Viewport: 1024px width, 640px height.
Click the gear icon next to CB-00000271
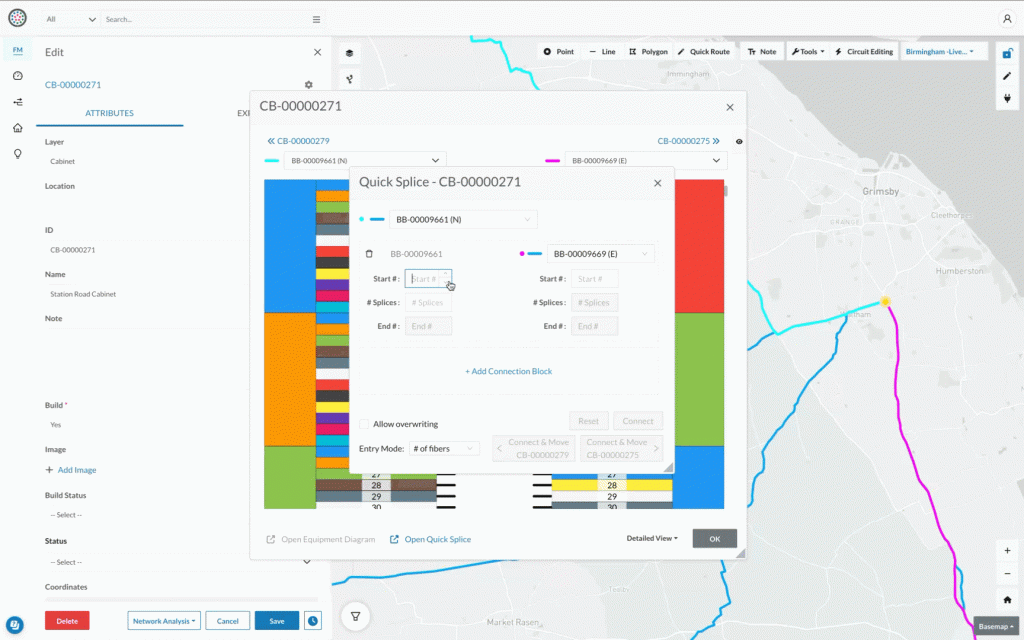click(x=308, y=85)
